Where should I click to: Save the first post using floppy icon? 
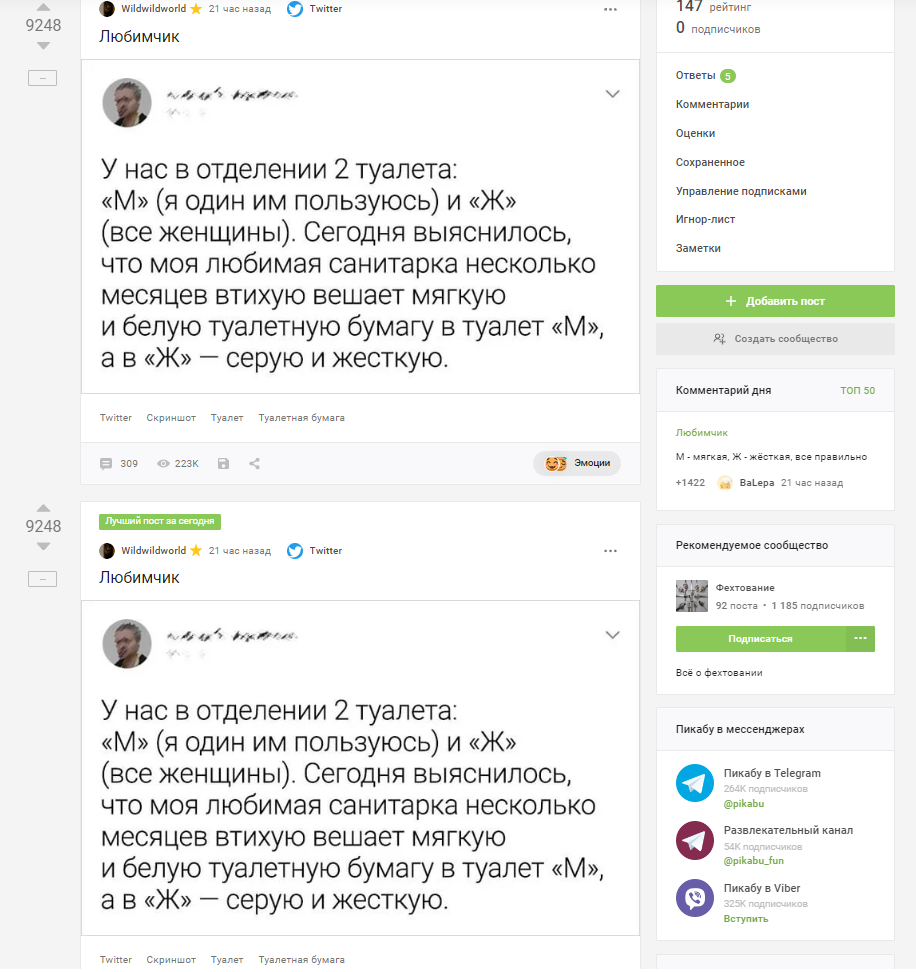[x=223, y=464]
